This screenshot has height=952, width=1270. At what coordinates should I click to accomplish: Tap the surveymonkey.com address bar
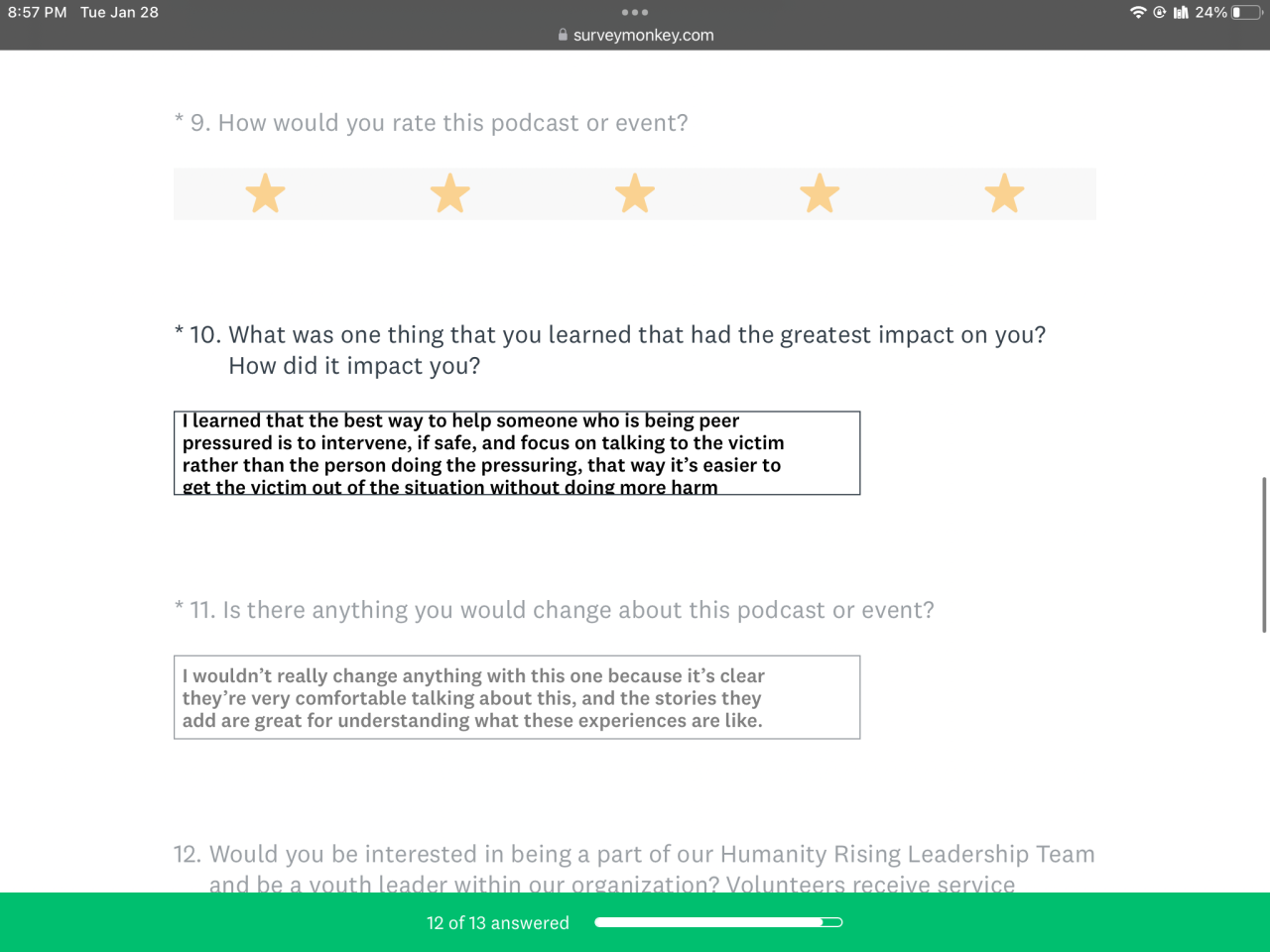pos(643,35)
